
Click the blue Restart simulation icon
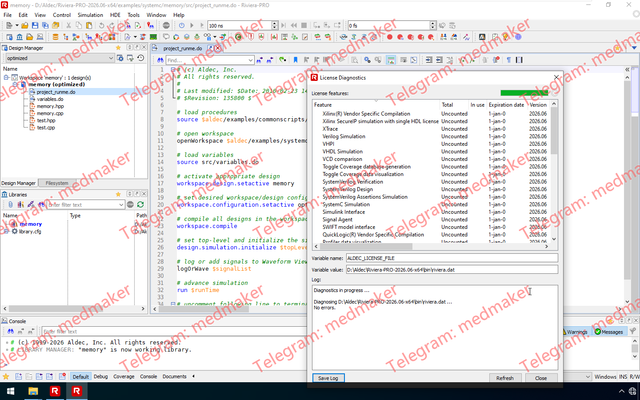pos(182,26)
